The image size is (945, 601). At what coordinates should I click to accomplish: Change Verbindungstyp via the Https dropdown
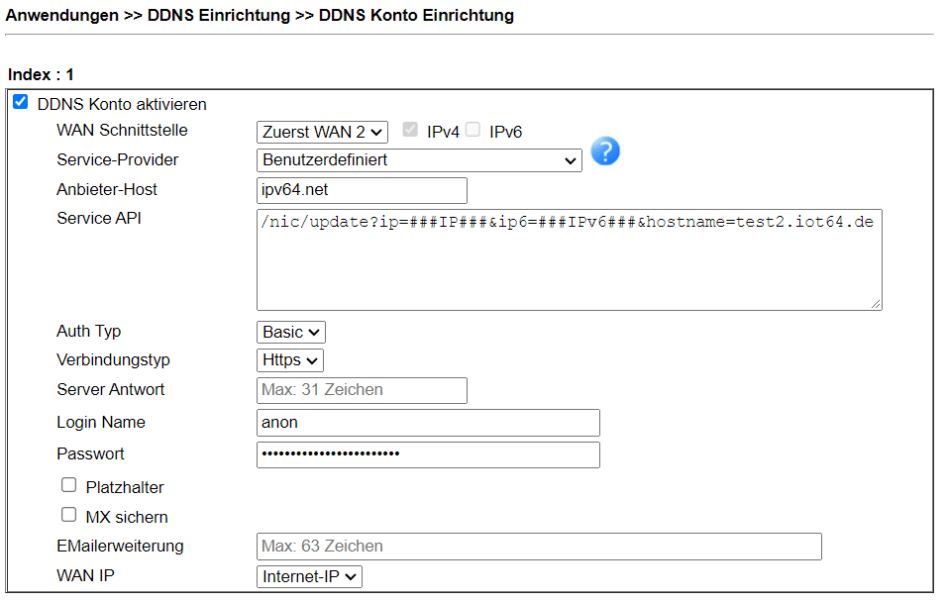pos(290,360)
